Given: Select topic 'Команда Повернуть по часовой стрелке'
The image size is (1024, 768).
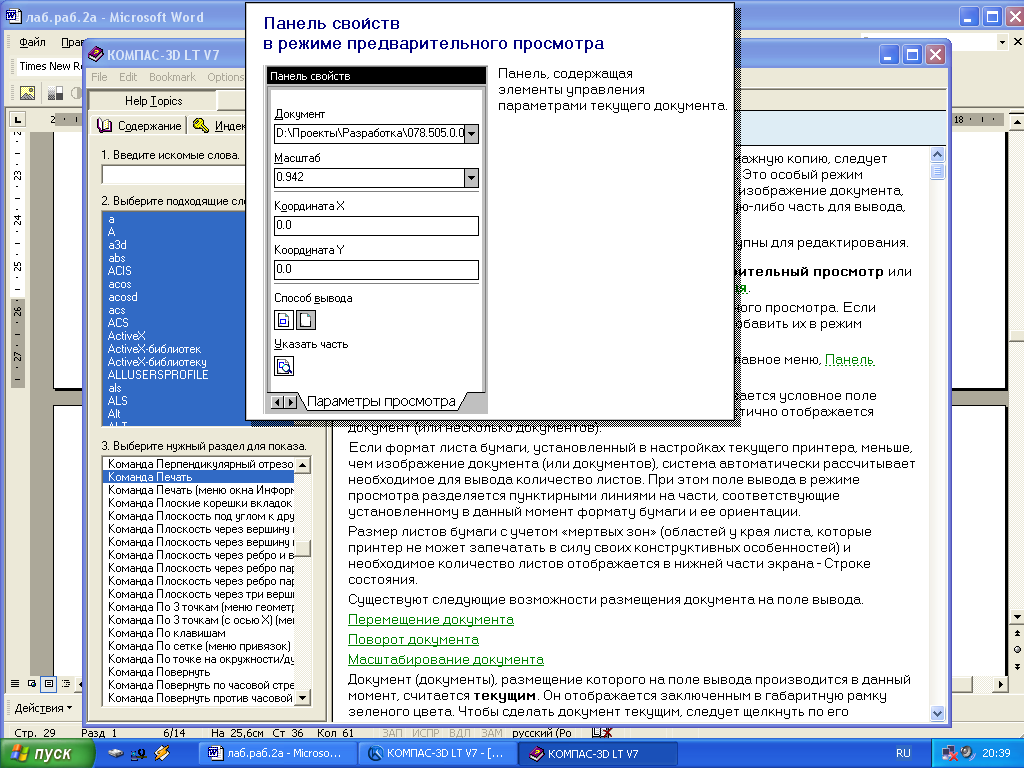Looking at the screenshot, I should pos(199,685).
